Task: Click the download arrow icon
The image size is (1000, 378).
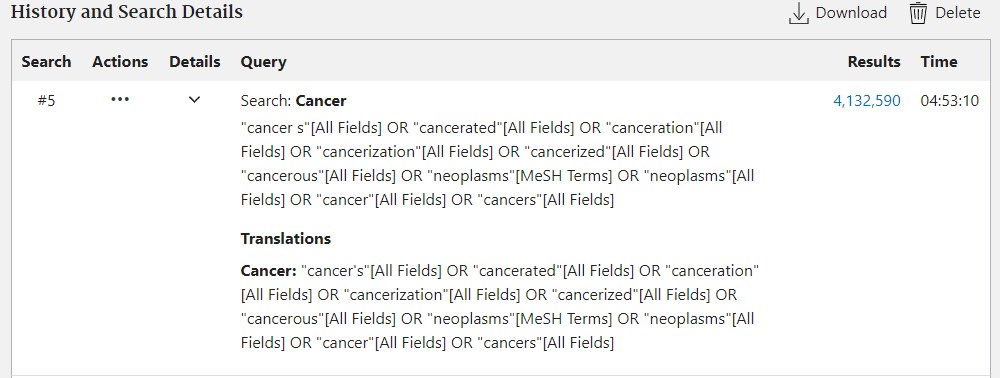Action: click(x=798, y=13)
